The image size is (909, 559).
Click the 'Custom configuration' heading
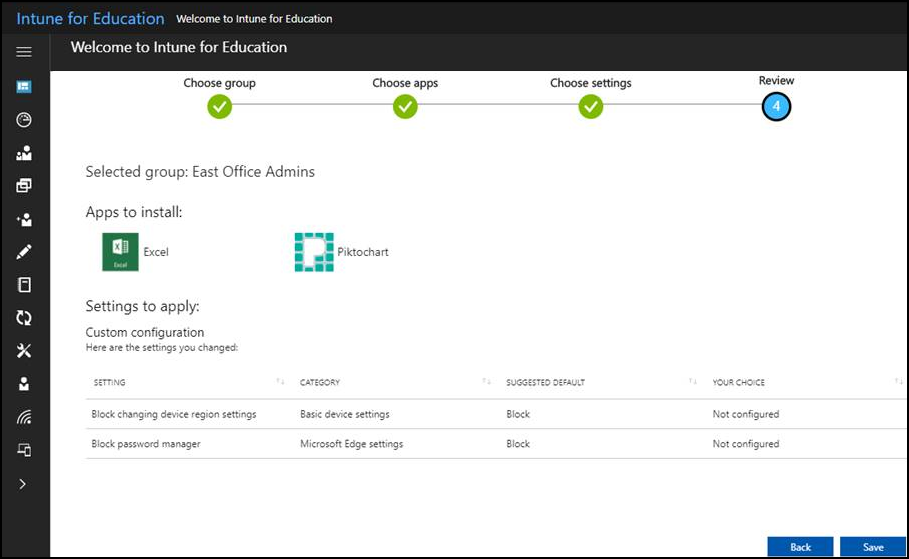click(145, 332)
